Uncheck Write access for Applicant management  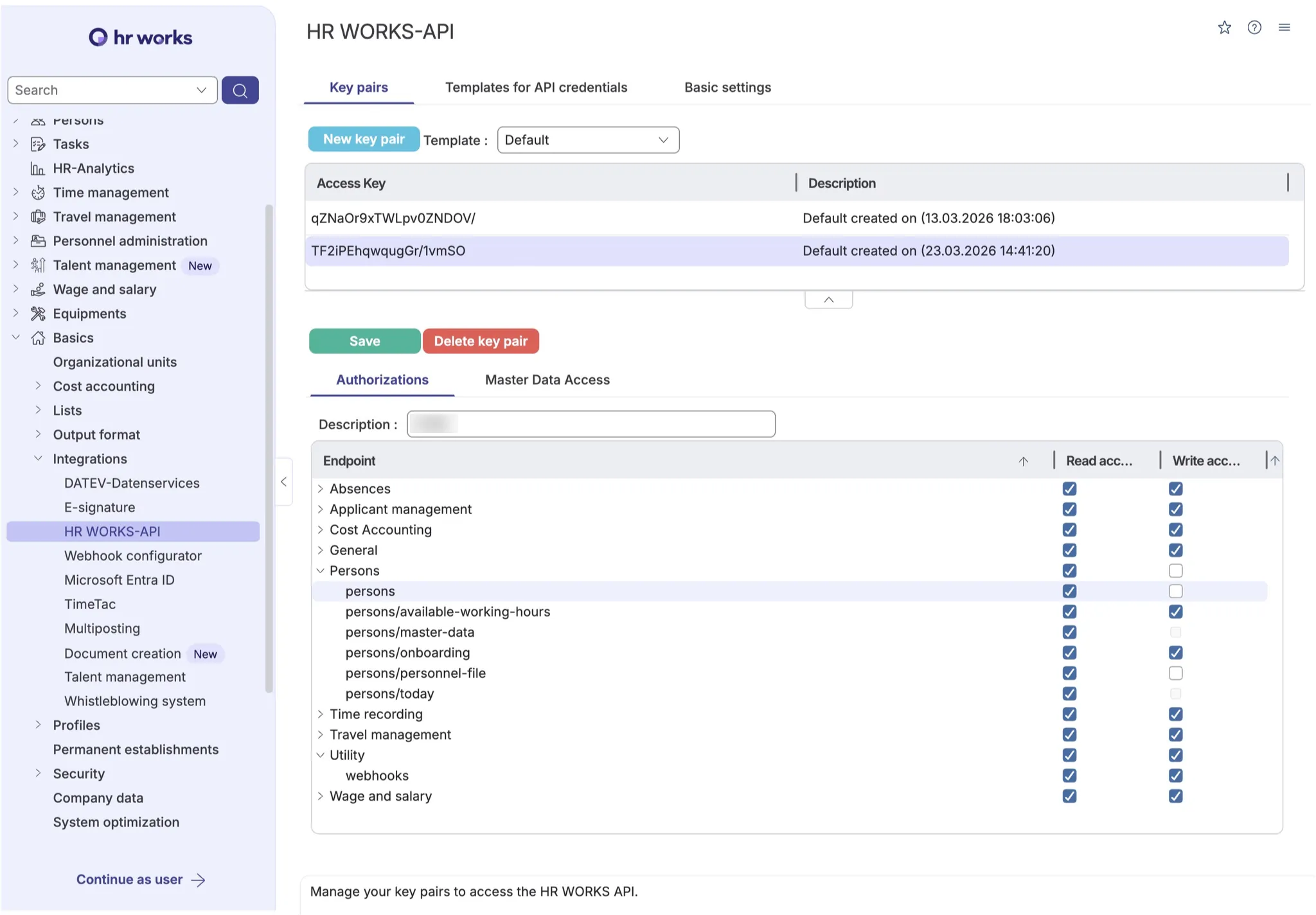1176,510
